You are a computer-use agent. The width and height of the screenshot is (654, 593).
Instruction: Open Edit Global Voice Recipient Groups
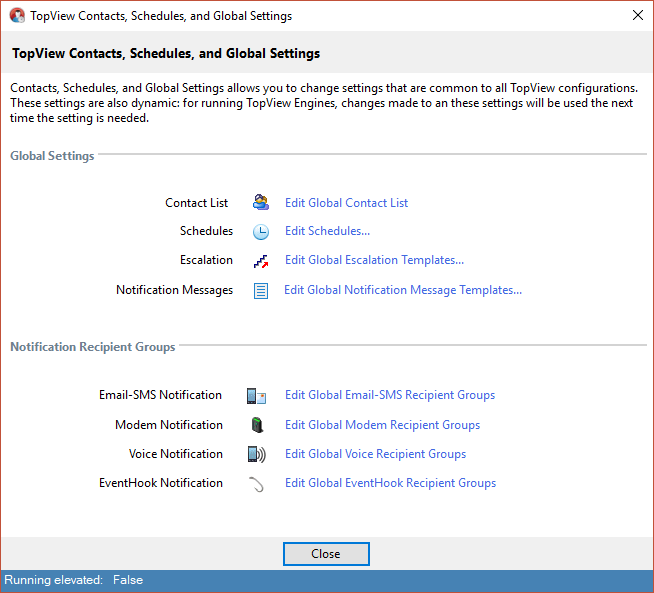375,454
